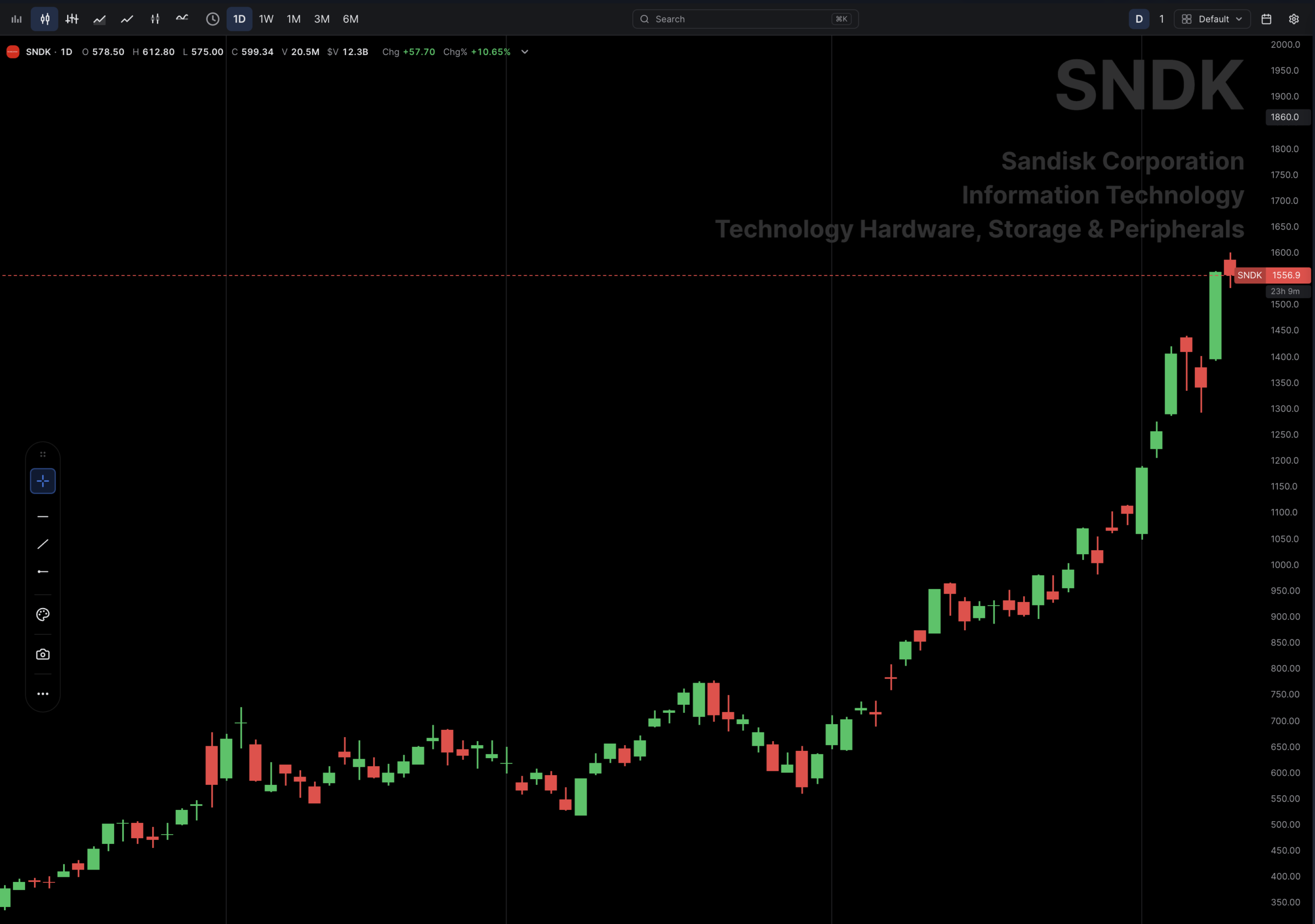Switch to the area chart type
The image size is (1315, 924).
(100, 19)
